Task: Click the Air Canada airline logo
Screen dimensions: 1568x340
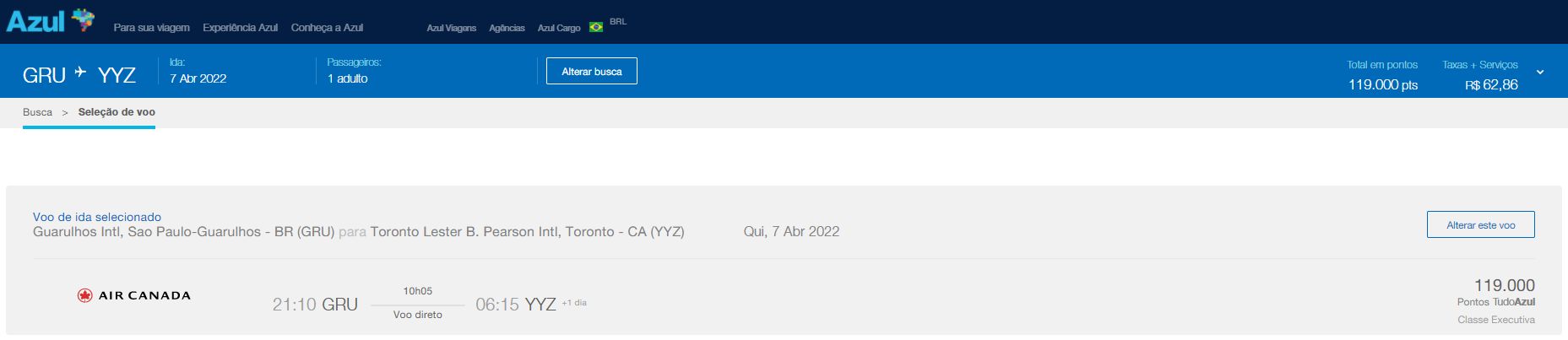Action: (x=133, y=295)
